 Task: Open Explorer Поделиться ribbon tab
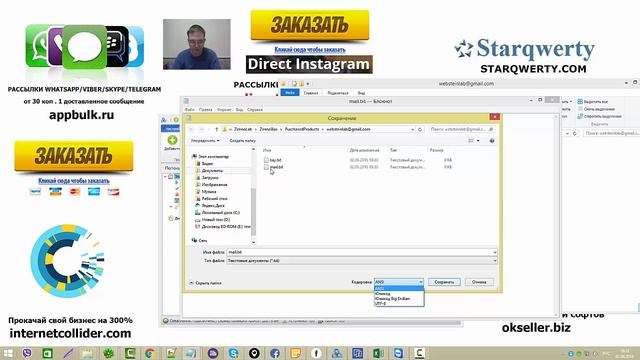(x=338, y=93)
